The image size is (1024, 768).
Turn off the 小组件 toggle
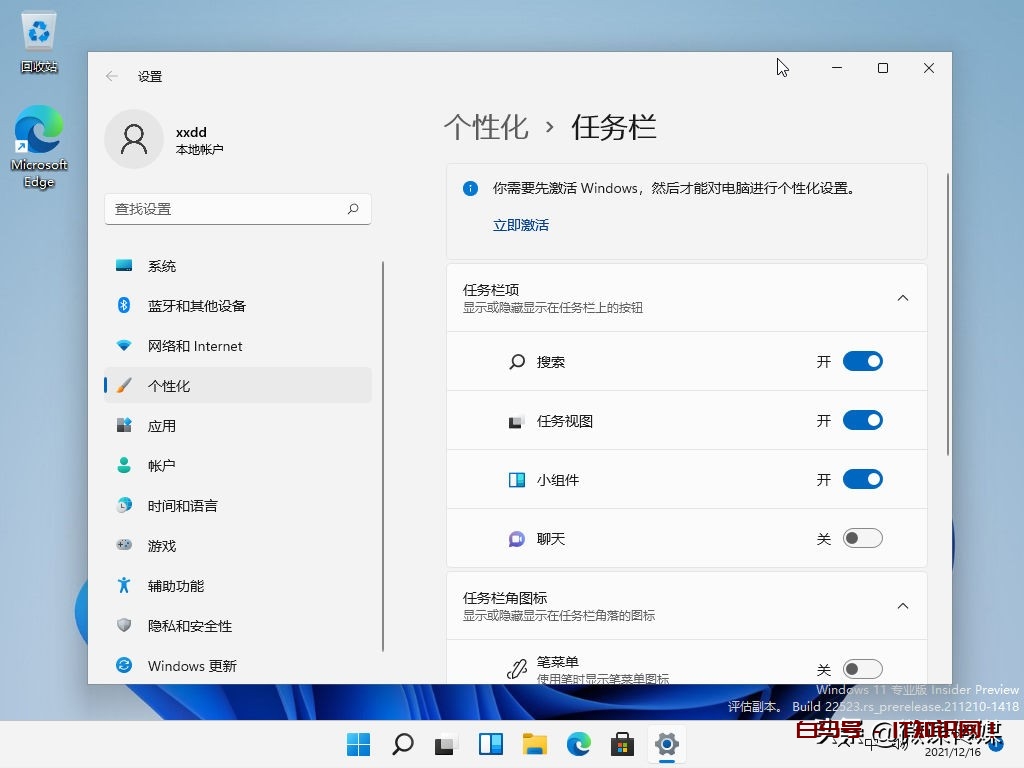pyautogui.click(x=862, y=480)
